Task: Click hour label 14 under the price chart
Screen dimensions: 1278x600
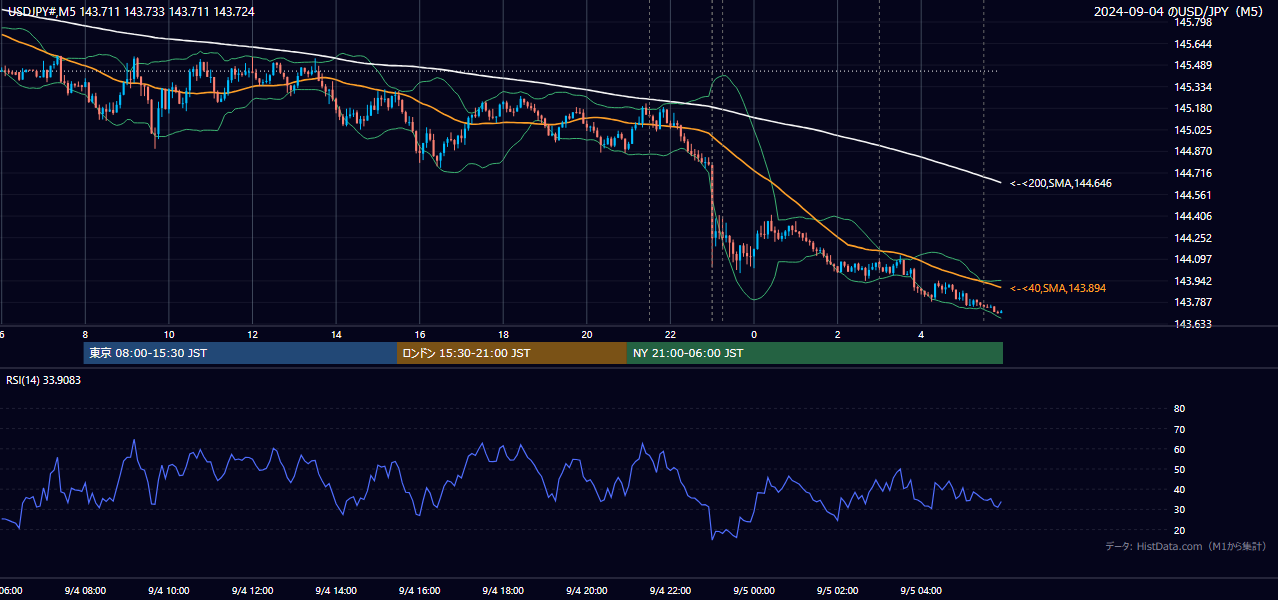Action: [336, 335]
